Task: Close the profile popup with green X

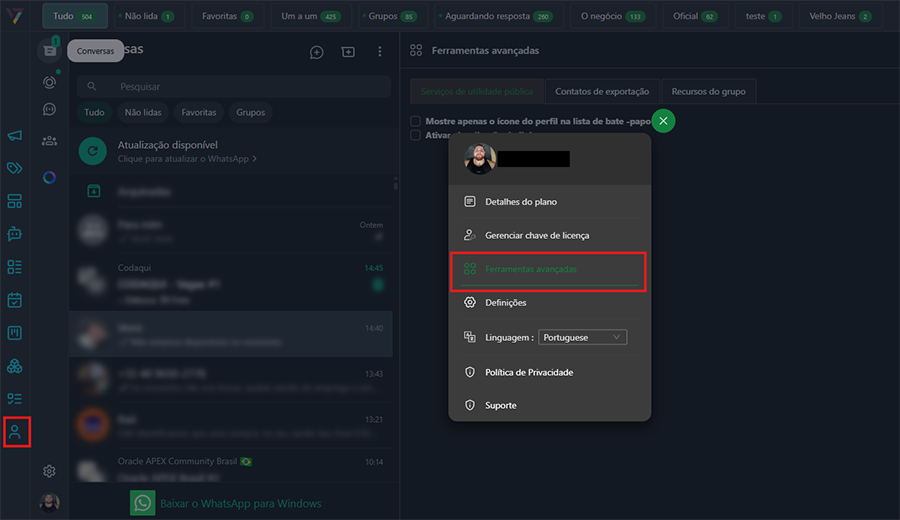Action: point(664,121)
